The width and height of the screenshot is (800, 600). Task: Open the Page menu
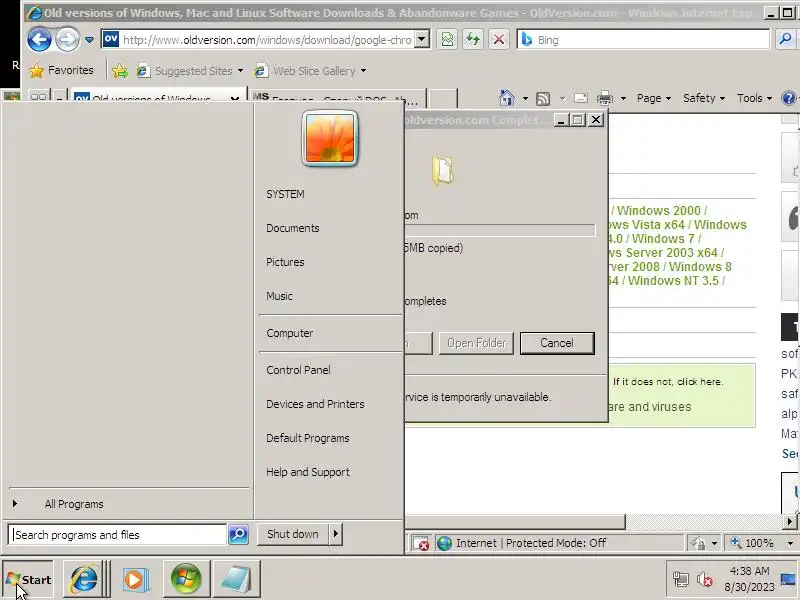[x=654, y=98]
